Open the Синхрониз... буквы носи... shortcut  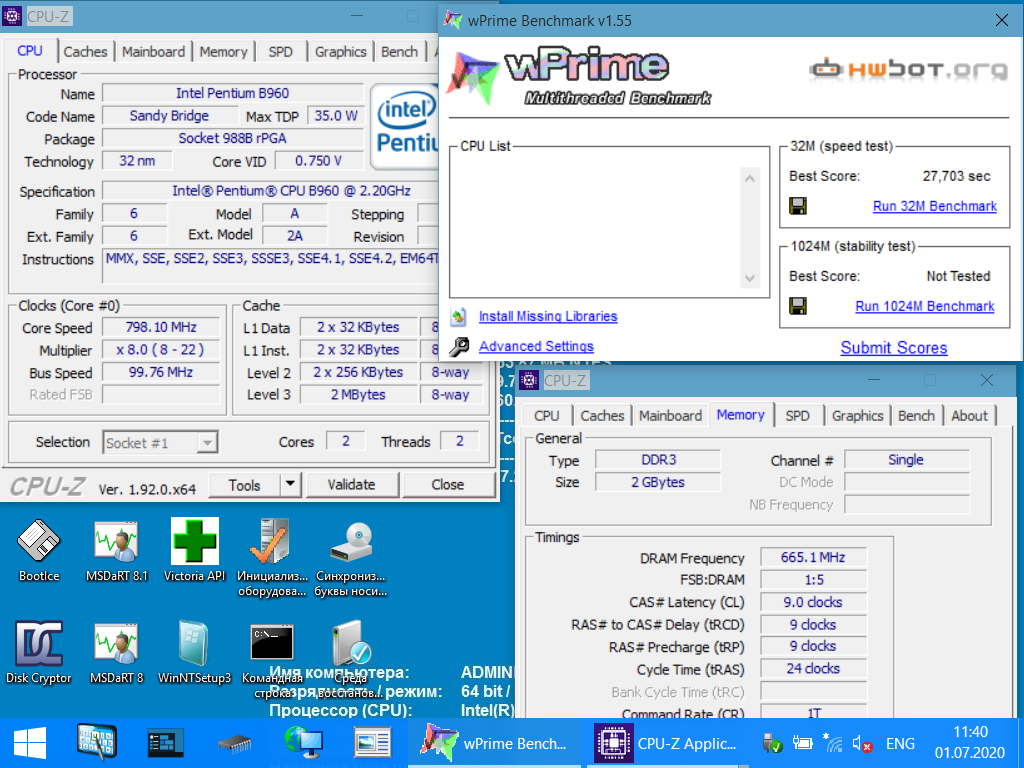(x=351, y=542)
